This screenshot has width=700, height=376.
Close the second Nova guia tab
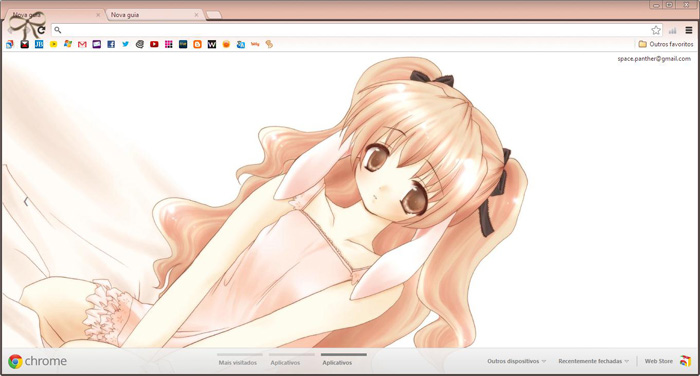[x=196, y=15]
